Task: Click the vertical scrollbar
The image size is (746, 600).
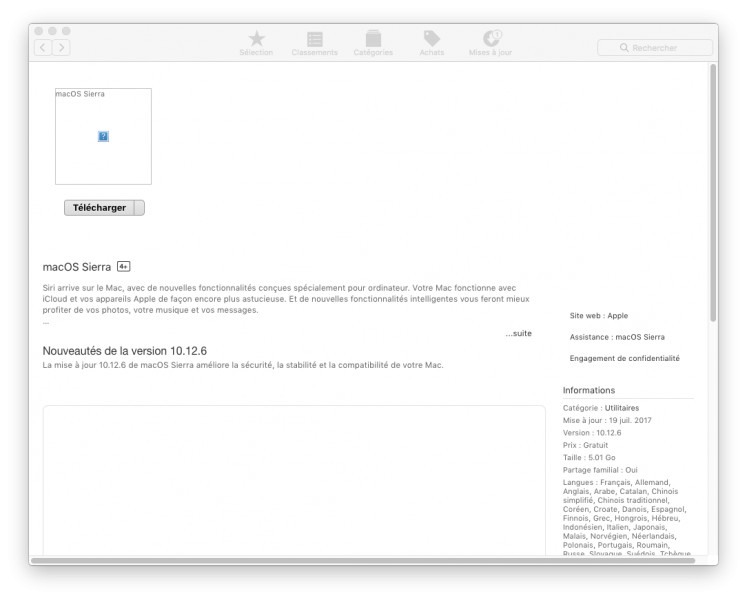Action: pos(713,193)
